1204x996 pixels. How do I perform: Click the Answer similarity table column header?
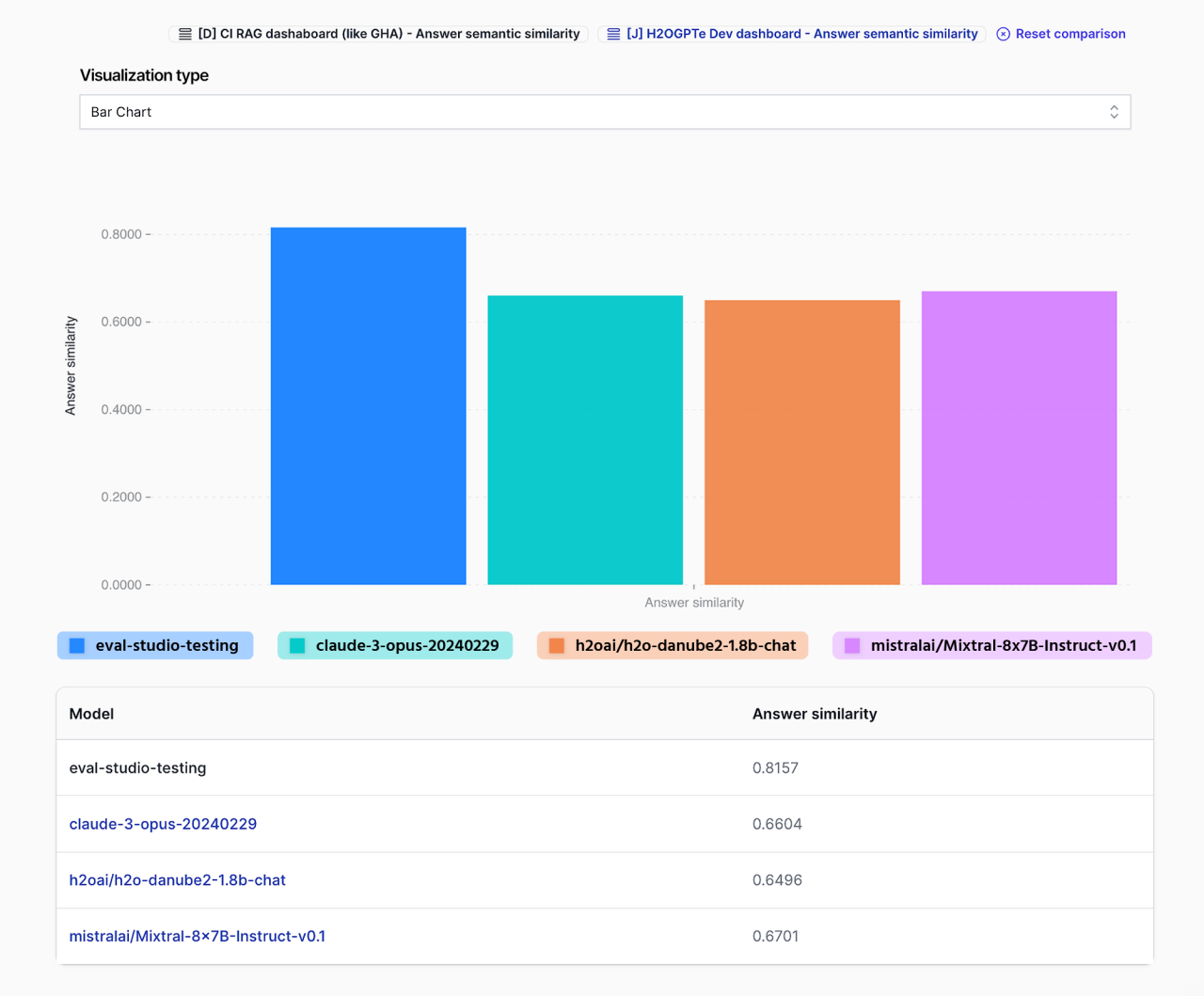(x=814, y=714)
